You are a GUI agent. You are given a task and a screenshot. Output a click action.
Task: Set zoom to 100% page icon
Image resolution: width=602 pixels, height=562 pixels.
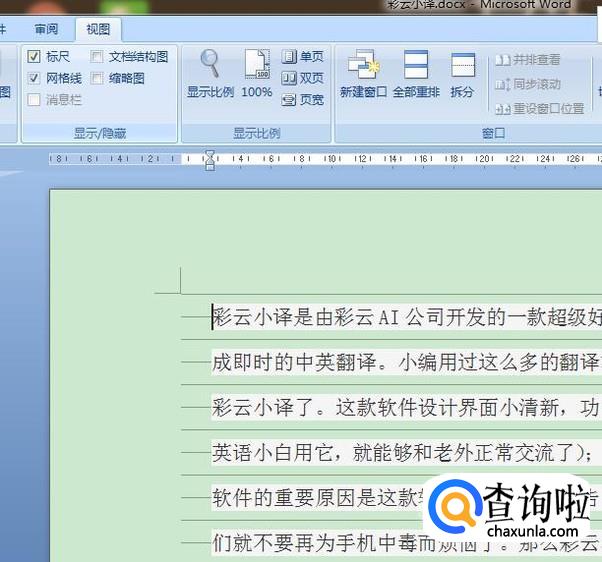pos(257,74)
